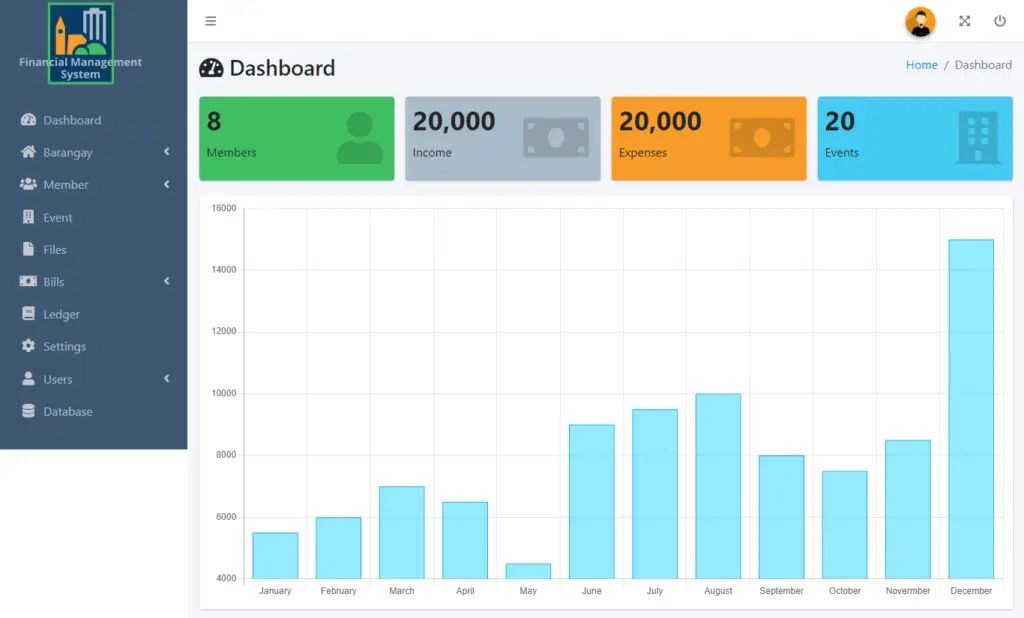Click the fullscreen expand icon
Screen dimensions: 1024x618
click(964, 20)
